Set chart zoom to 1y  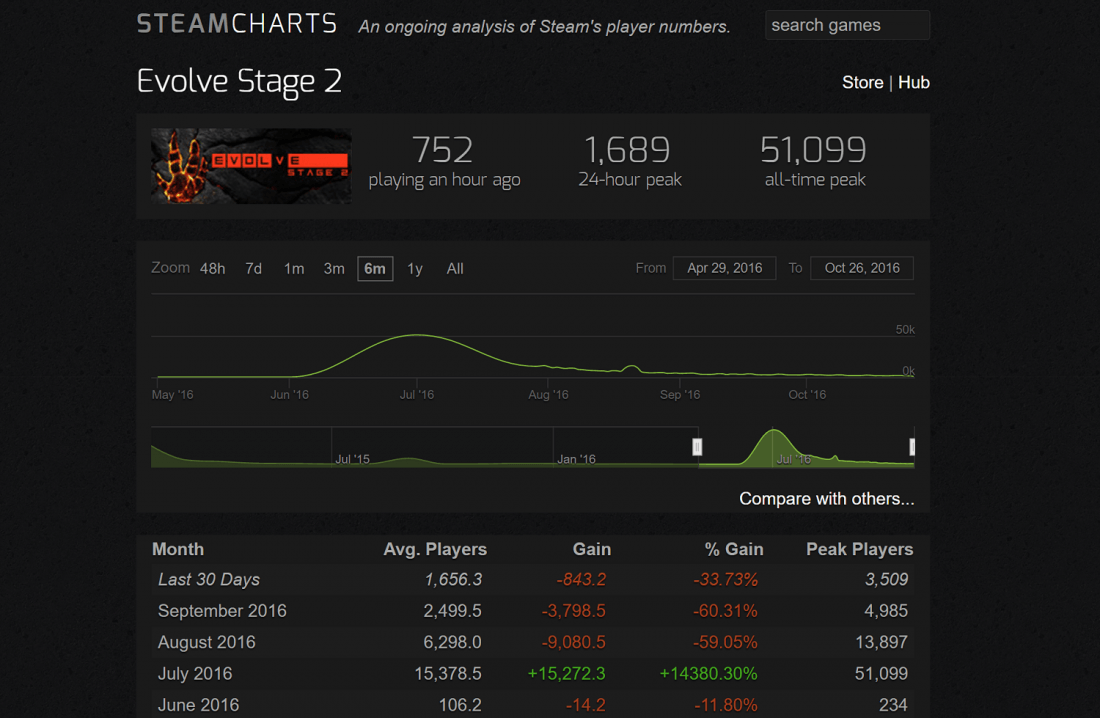(415, 269)
